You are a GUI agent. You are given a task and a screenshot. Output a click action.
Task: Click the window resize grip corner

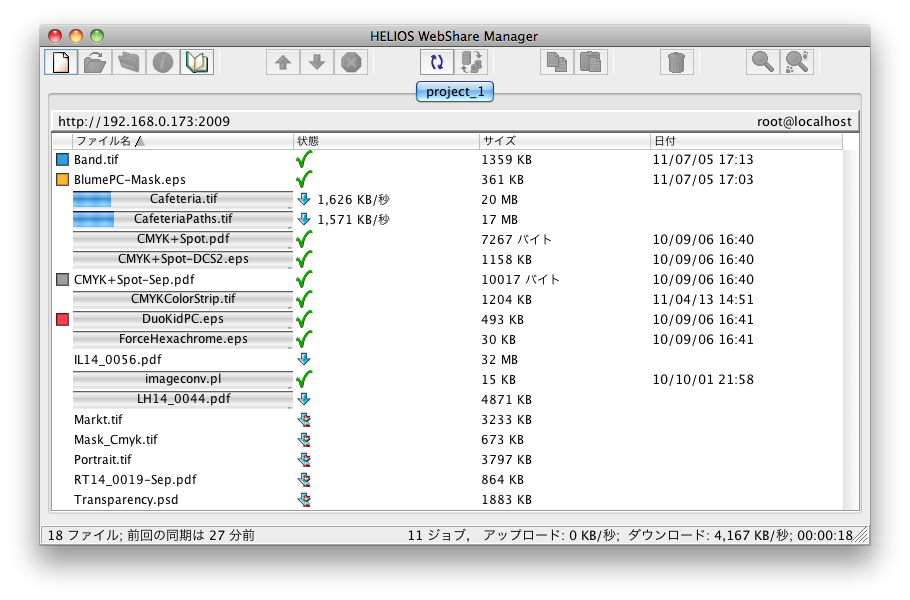tap(861, 536)
